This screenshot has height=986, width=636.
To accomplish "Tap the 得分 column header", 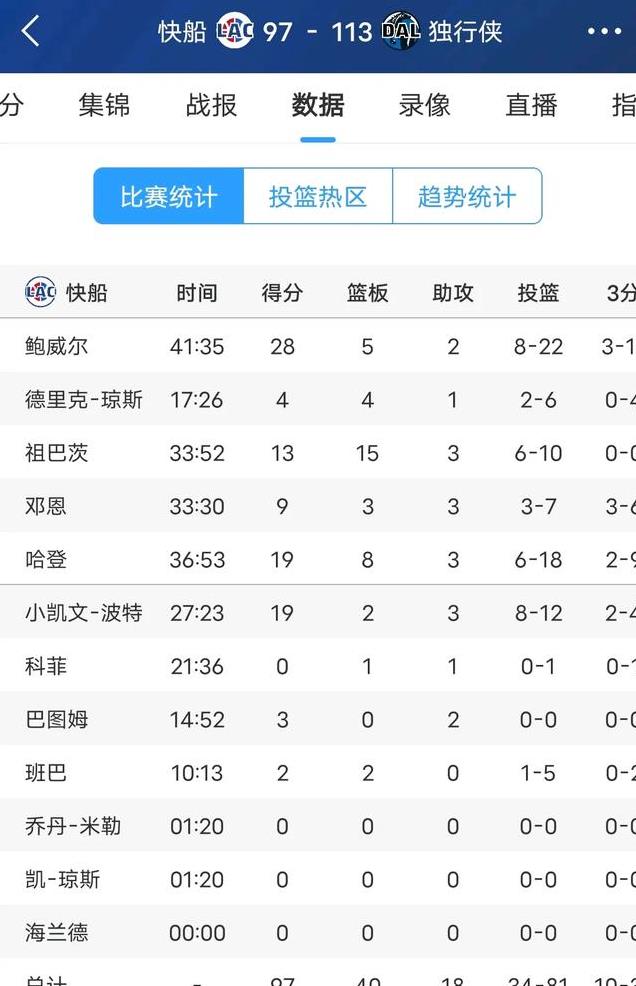I will pos(282,293).
